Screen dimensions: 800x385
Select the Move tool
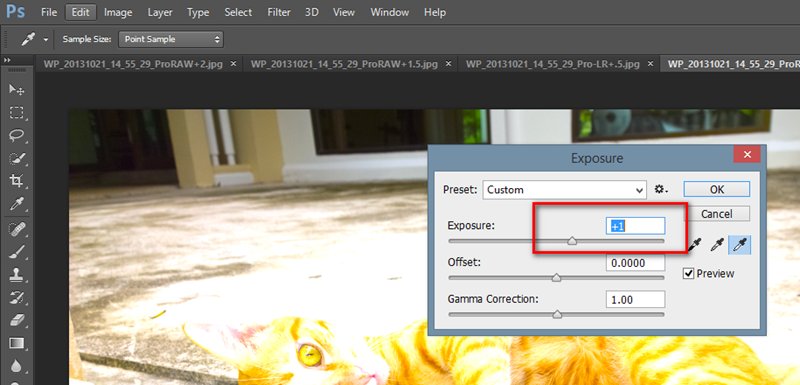point(17,90)
